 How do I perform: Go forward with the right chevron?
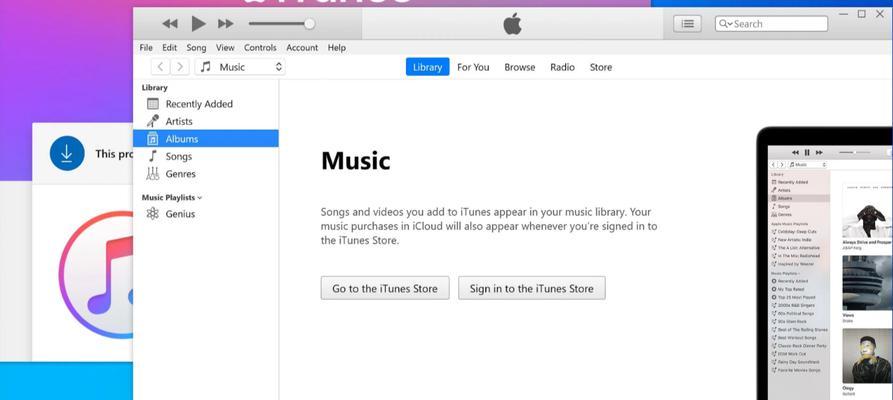point(180,67)
